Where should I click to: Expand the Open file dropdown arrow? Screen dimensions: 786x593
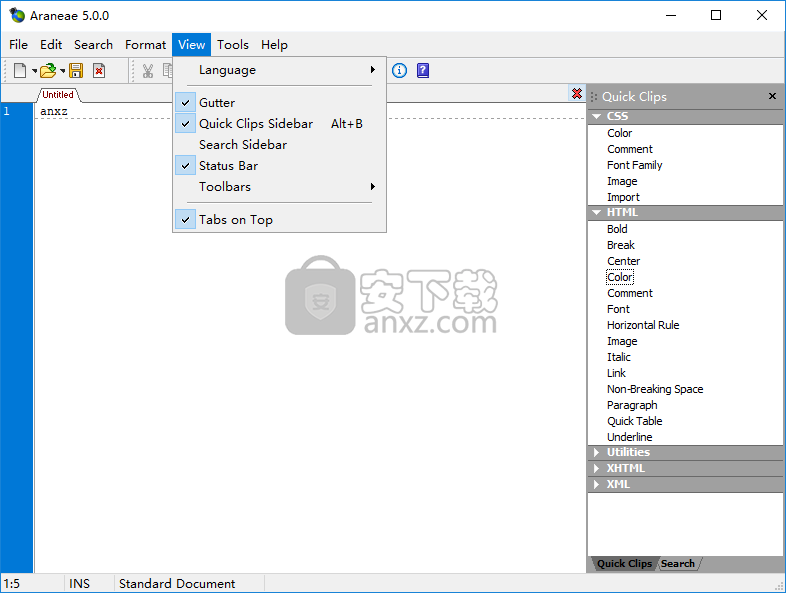tap(62, 71)
